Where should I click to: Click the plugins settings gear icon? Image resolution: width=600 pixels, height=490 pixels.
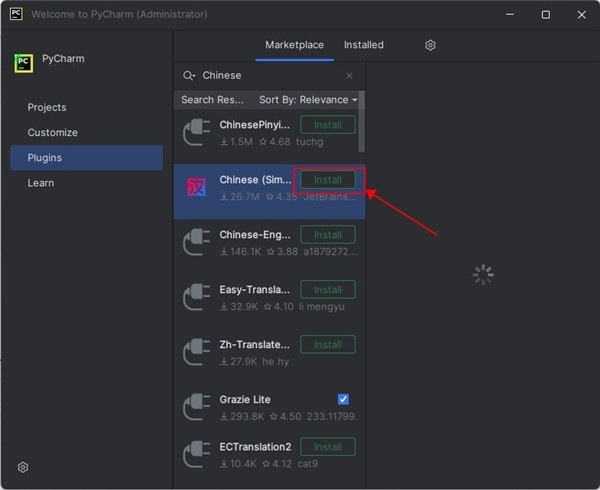pos(430,45)
